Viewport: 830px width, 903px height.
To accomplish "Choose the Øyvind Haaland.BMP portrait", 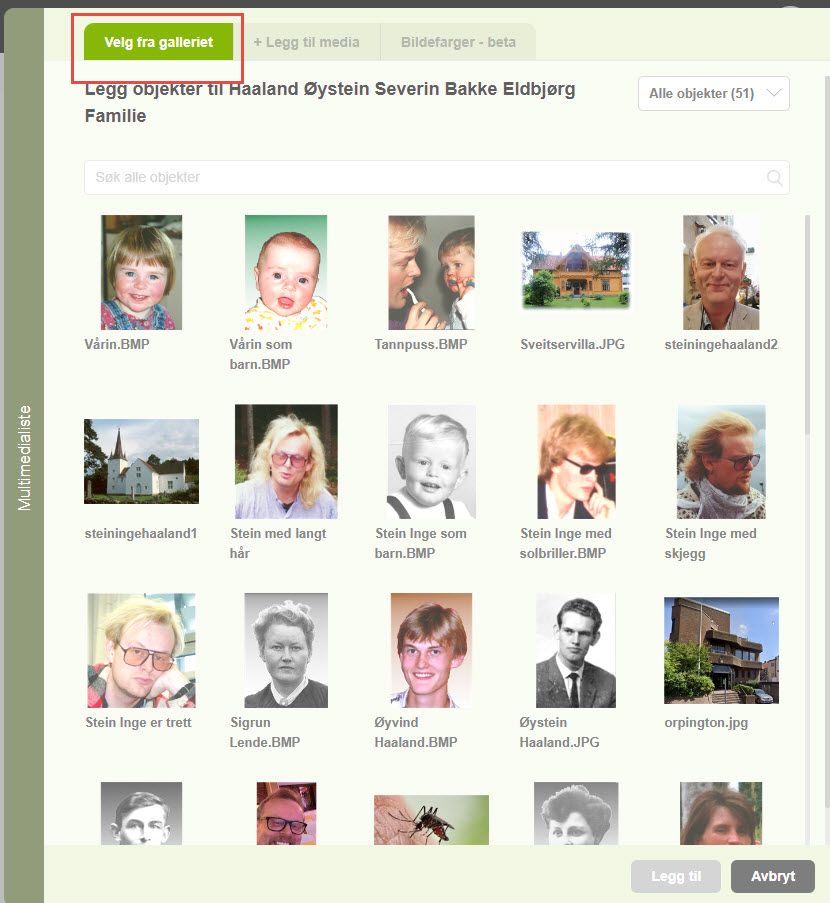I will (431, 650).
